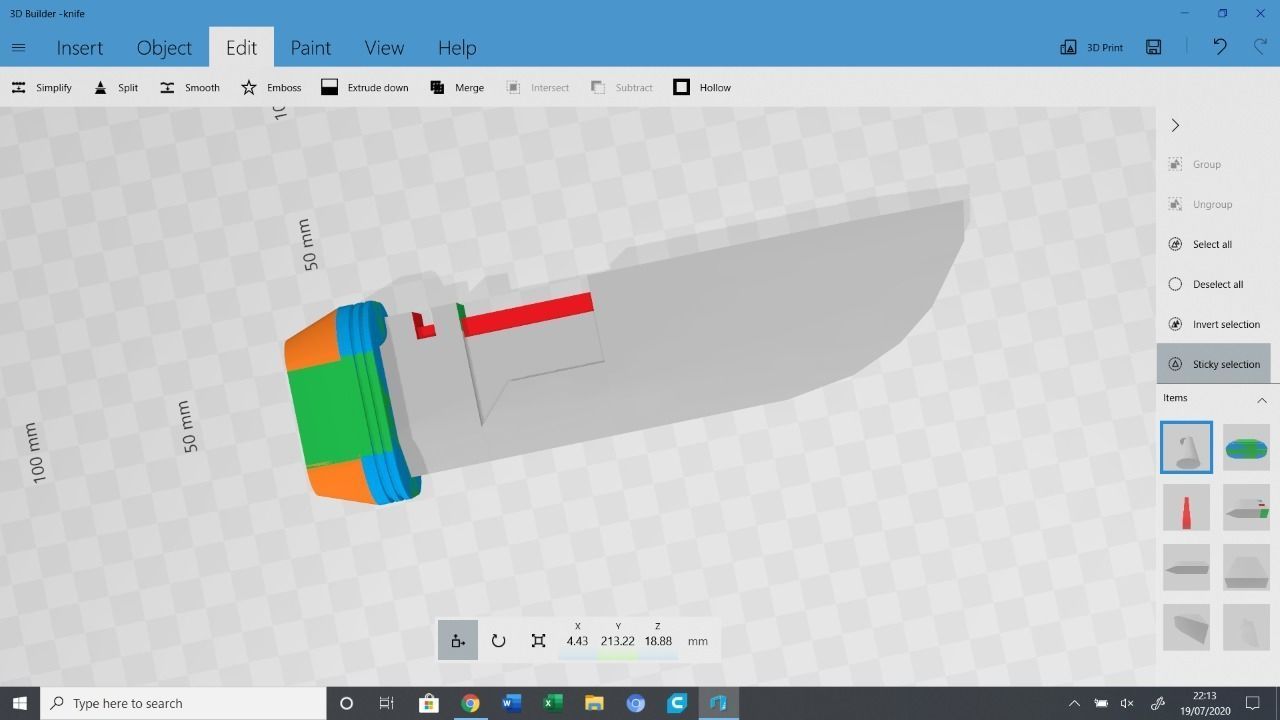
Task: Open Word from the taskbar
Action: tap(511, 703)
